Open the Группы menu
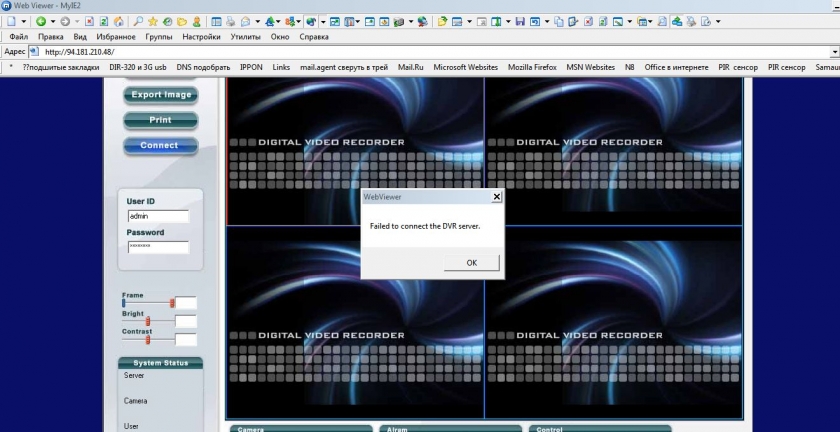 tap(159, 37)
